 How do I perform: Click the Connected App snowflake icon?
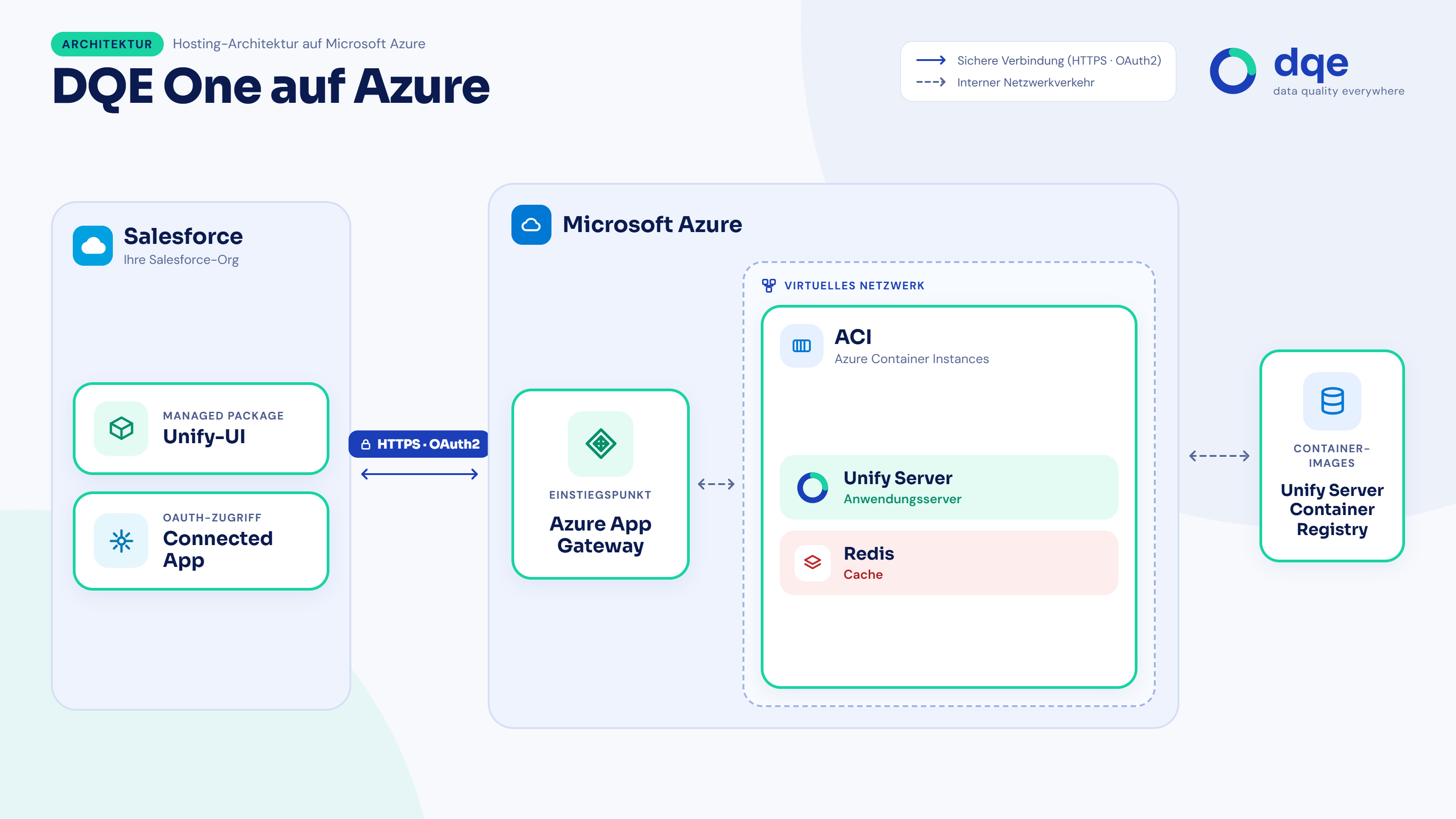coord(121,541)
